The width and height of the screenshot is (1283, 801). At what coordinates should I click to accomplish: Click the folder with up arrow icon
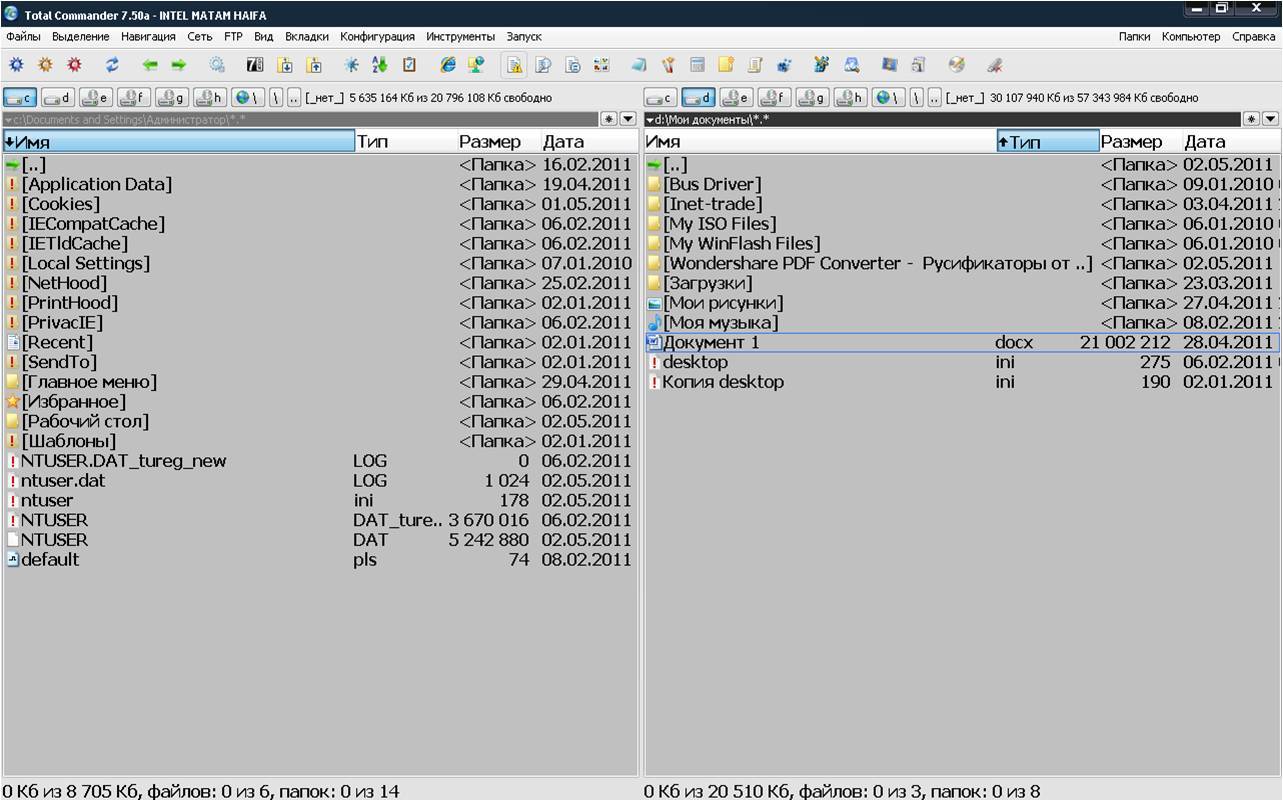(x=314, y=65)
